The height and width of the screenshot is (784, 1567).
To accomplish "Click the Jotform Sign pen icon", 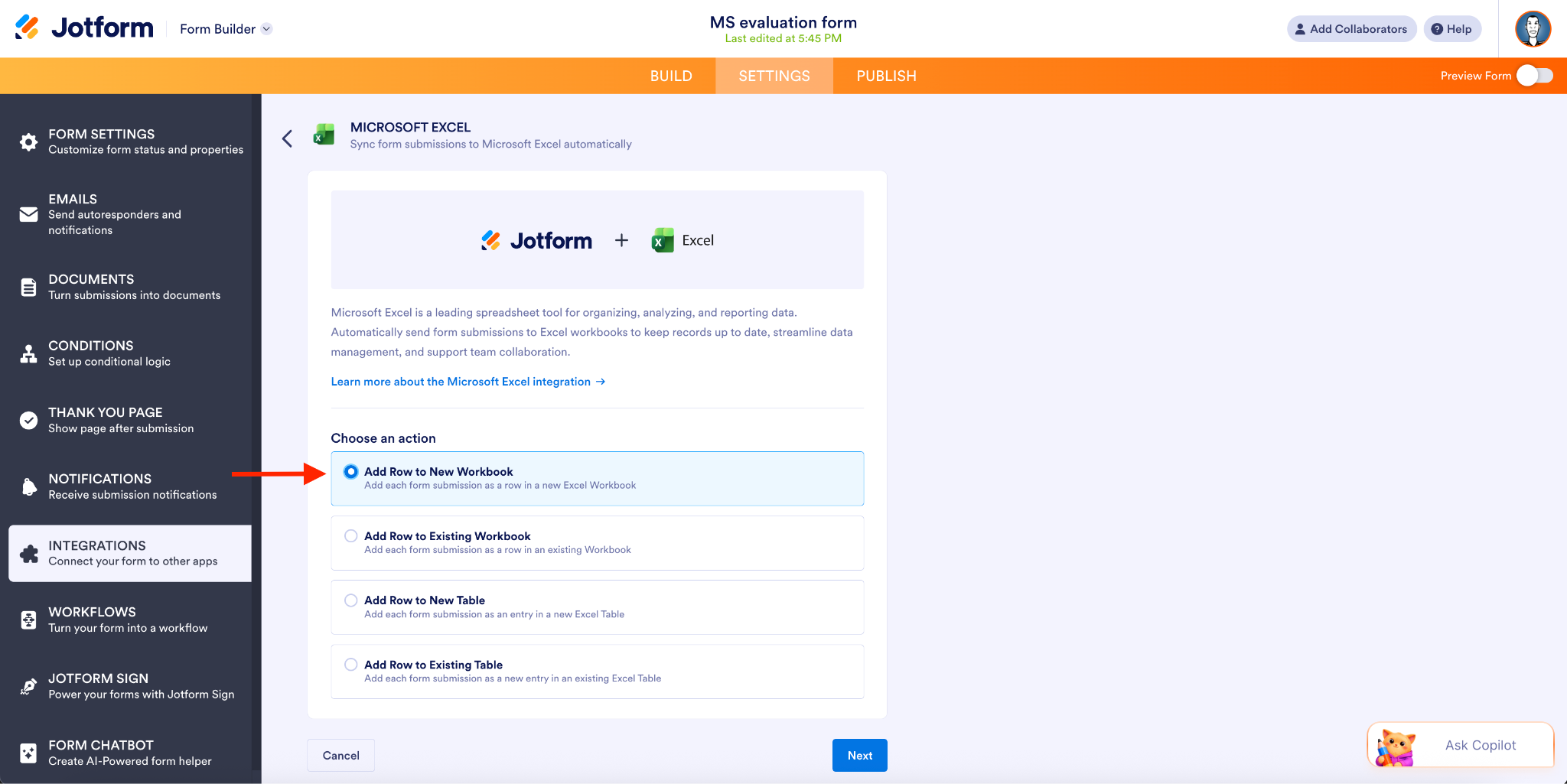I will [x=28, y=686].
